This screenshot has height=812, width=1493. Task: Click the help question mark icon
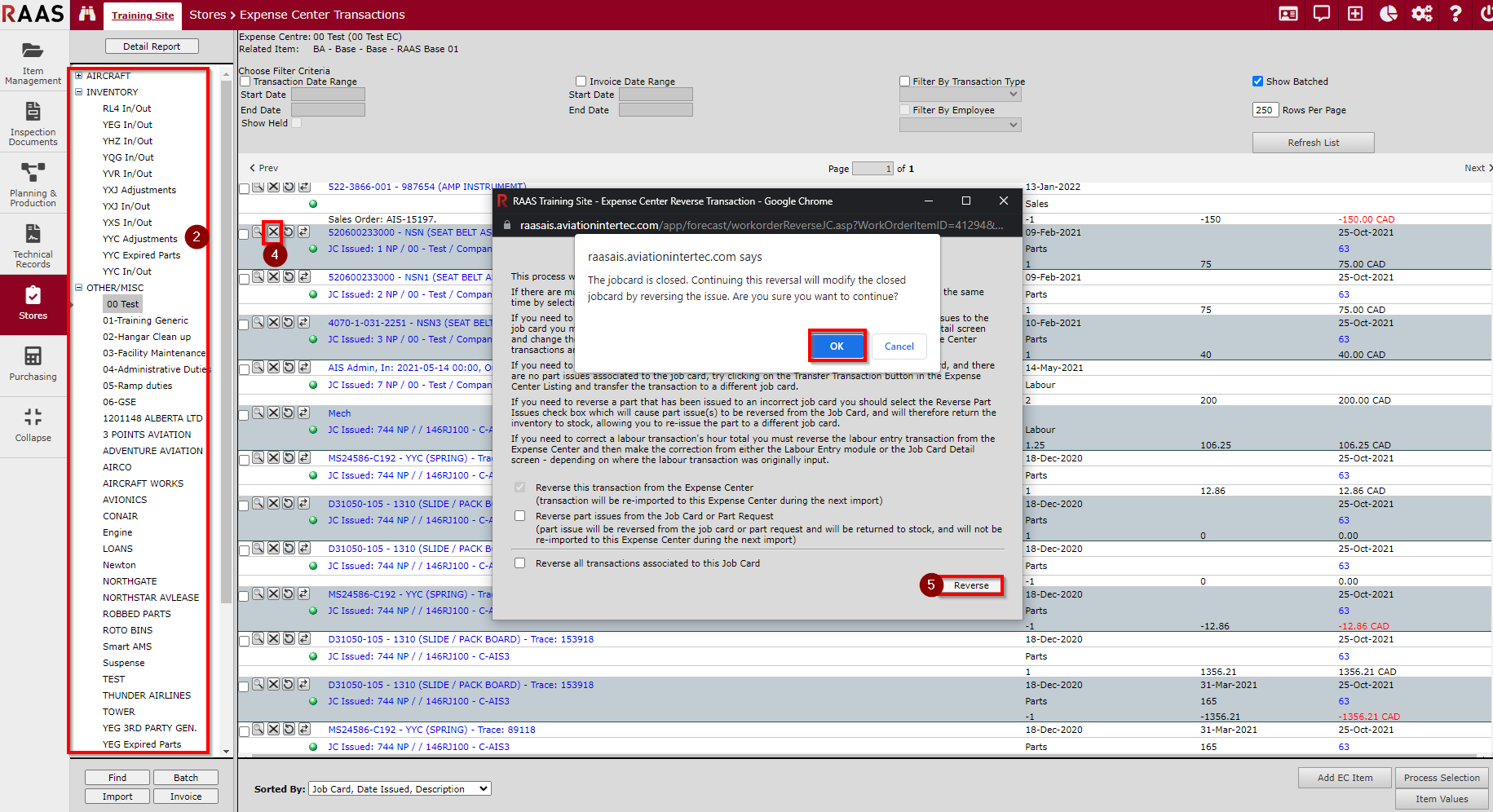[x=1455, y=14]
